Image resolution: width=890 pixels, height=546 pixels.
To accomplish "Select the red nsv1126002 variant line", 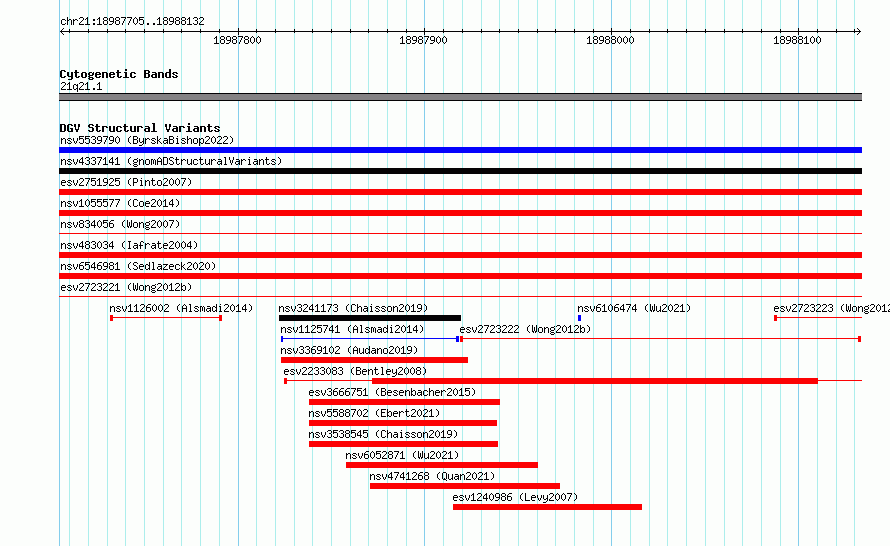I will click(166, 318).
